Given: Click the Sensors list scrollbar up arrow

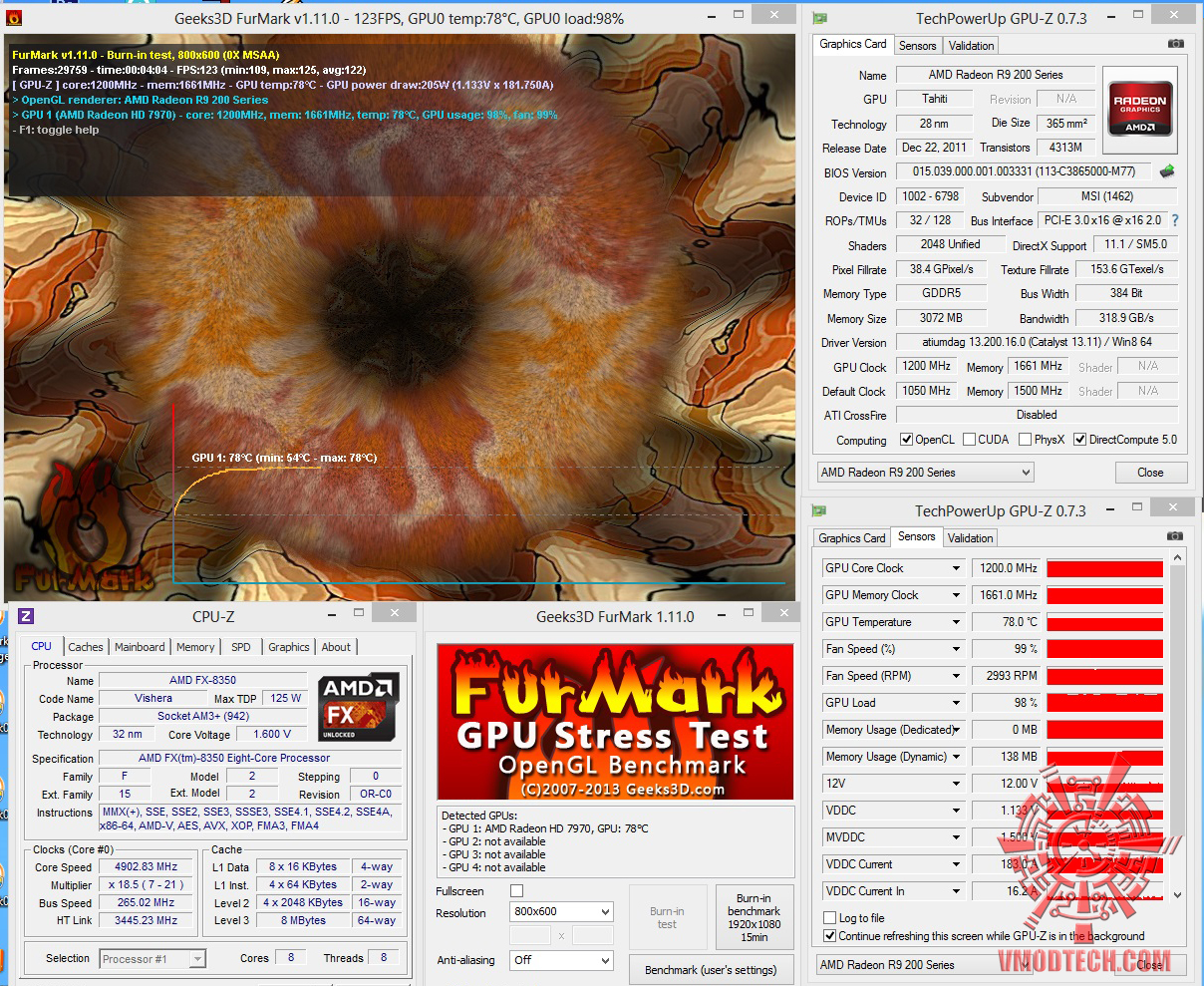Looking at the screenshot, I should pyautogui.click(x=1177, y=558).
